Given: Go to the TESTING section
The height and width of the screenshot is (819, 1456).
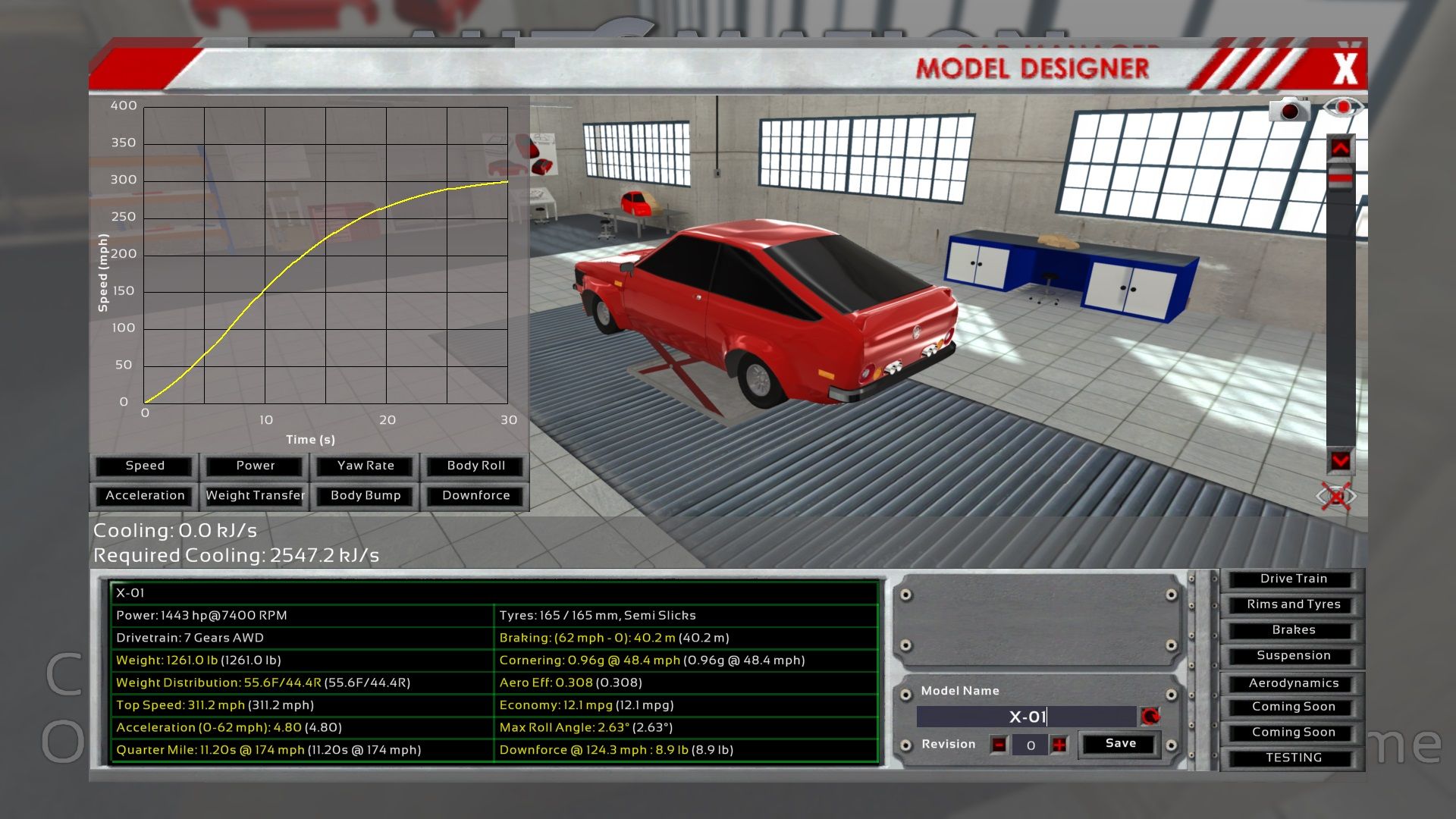Looking at the screenshot, I should (x=1293, y=758).
